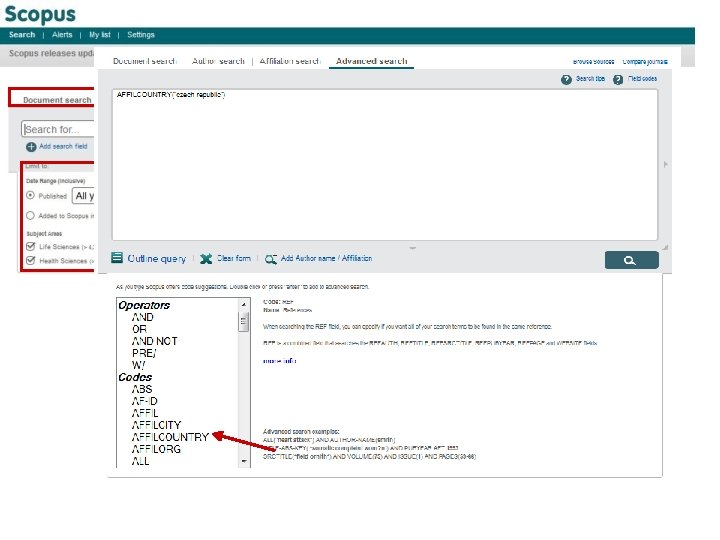Select the AFFILORG code

[x=156, y=449]
